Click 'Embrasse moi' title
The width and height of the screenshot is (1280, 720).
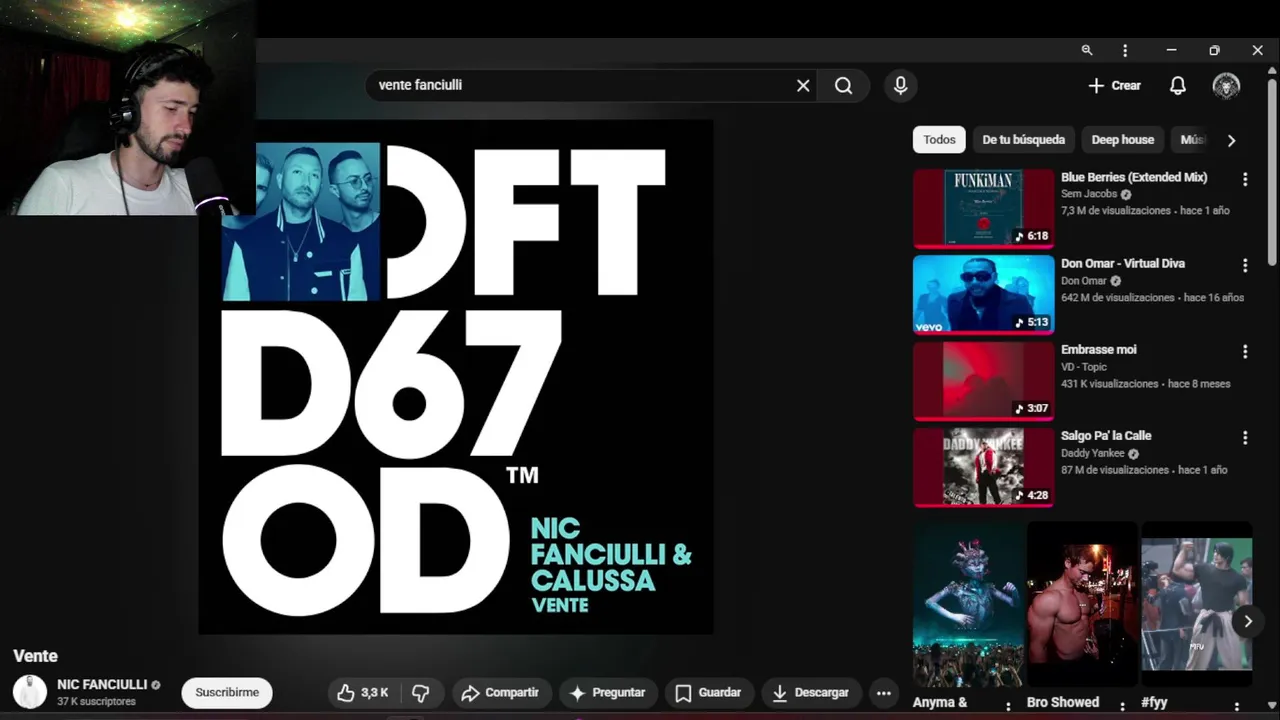click(1099, 349)
